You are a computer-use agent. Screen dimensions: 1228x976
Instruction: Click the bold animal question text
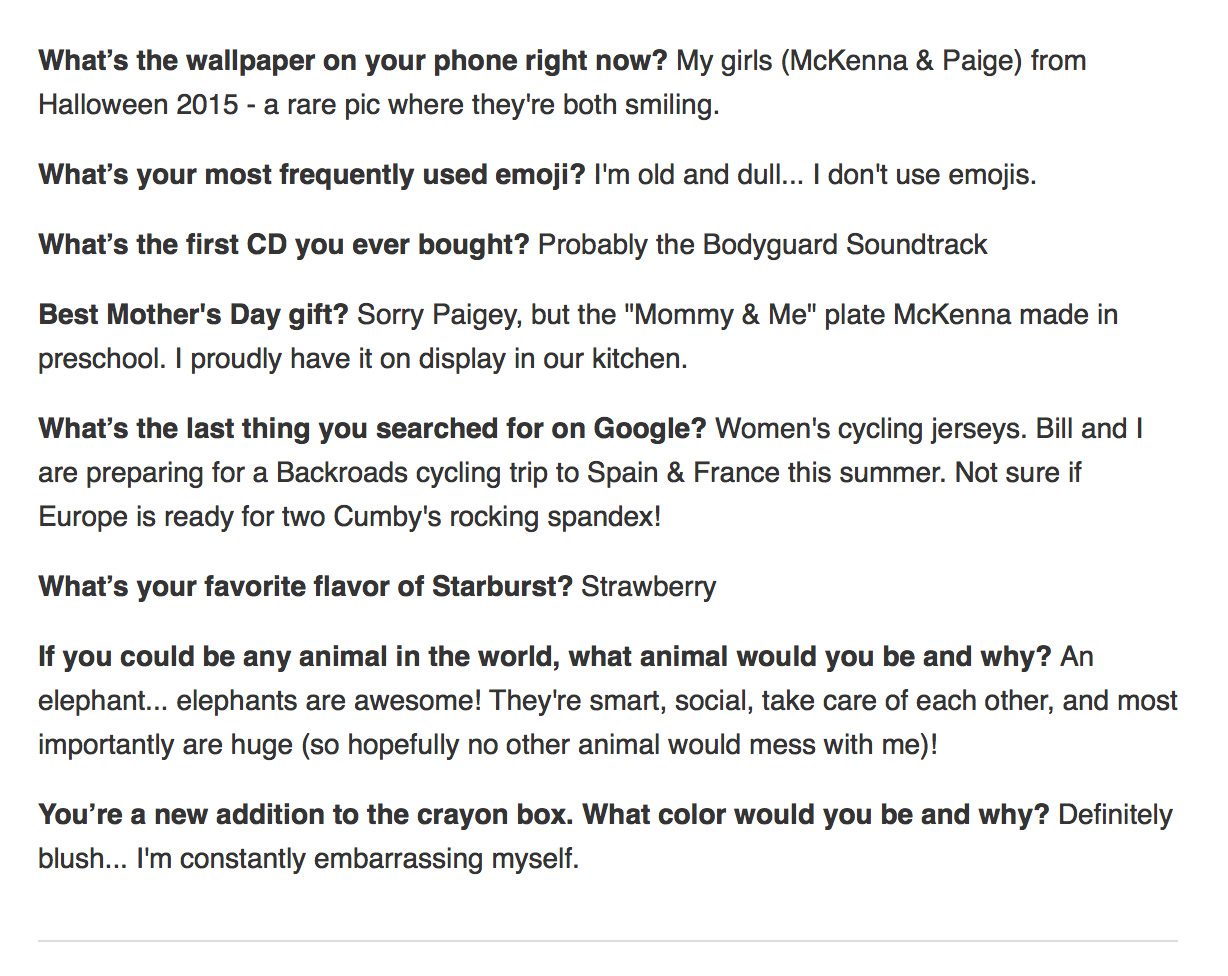point(544,657)
